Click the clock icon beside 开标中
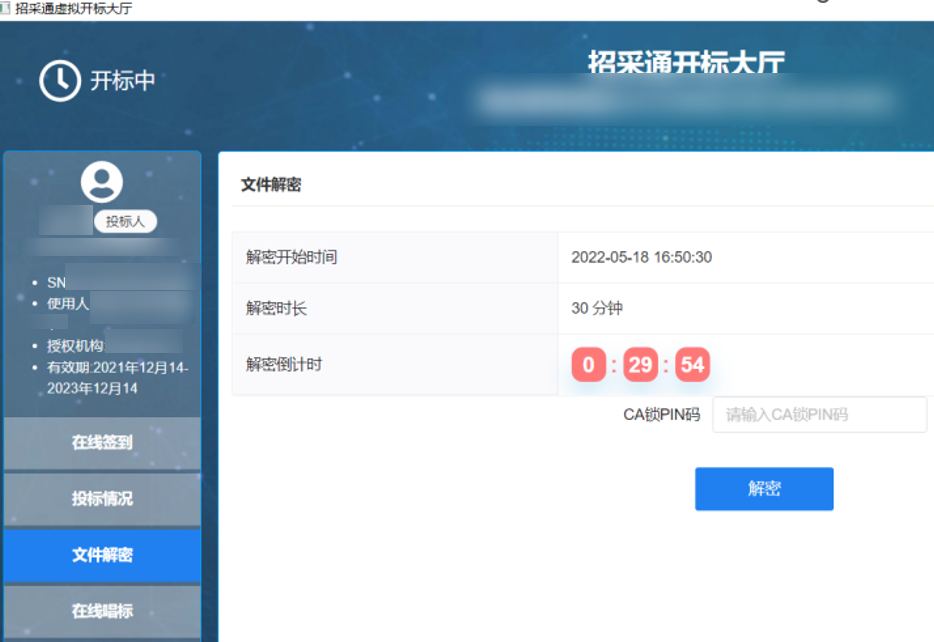This screenshot has width=934, height=642. tap(60, 81)
